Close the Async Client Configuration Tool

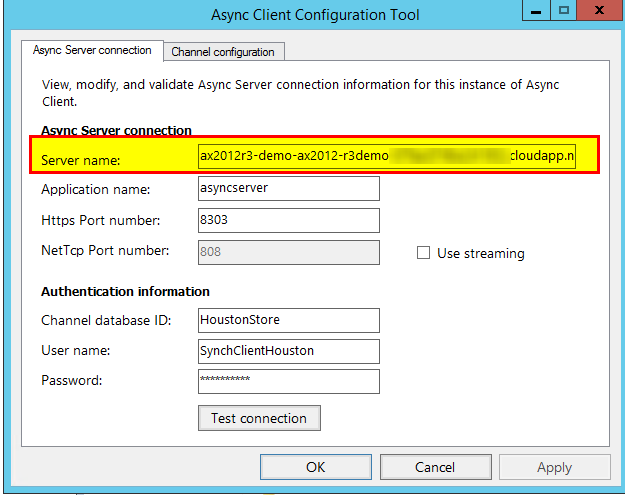[x=598, y=11]
